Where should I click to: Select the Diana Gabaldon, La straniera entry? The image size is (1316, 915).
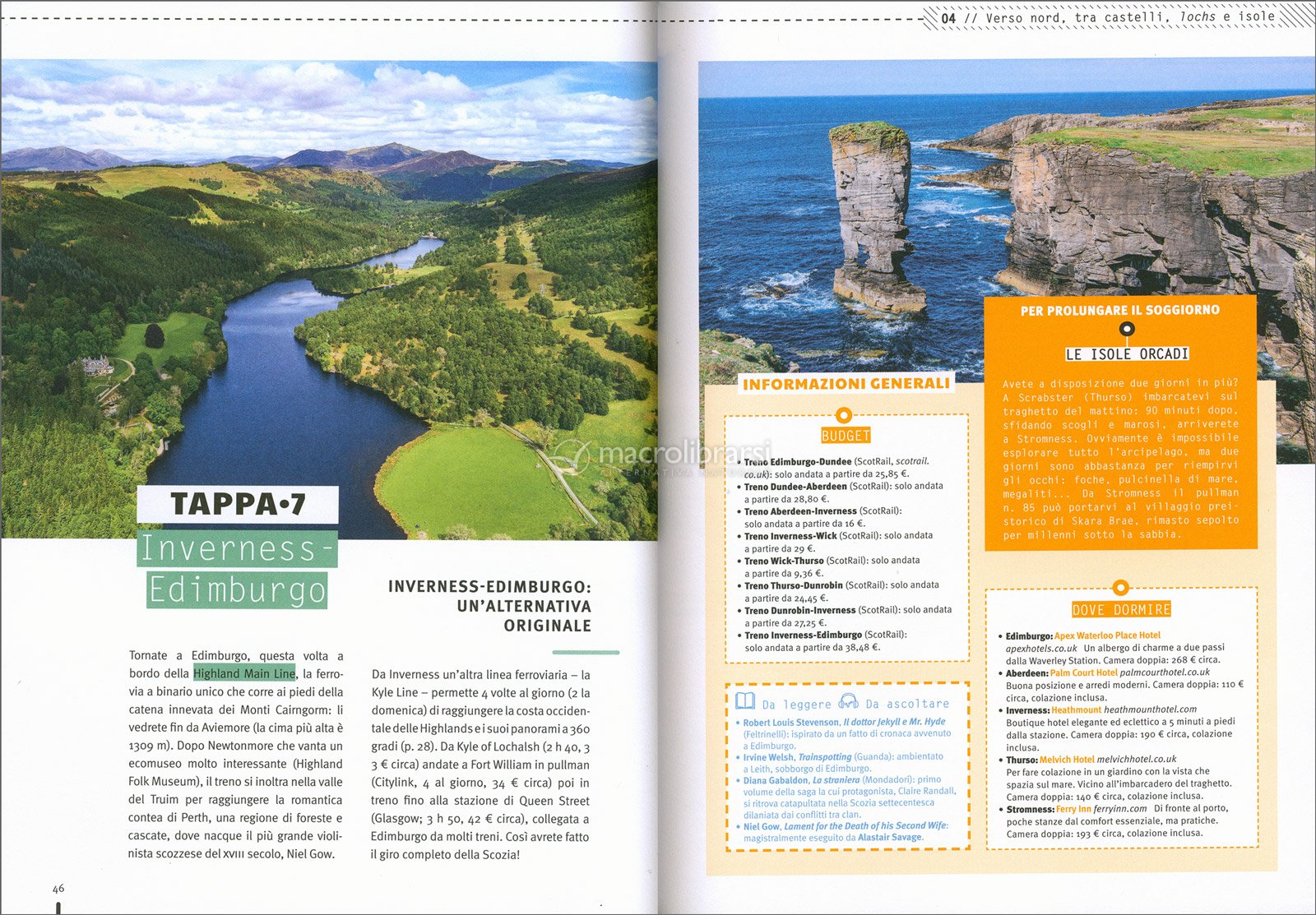point(846,797)
